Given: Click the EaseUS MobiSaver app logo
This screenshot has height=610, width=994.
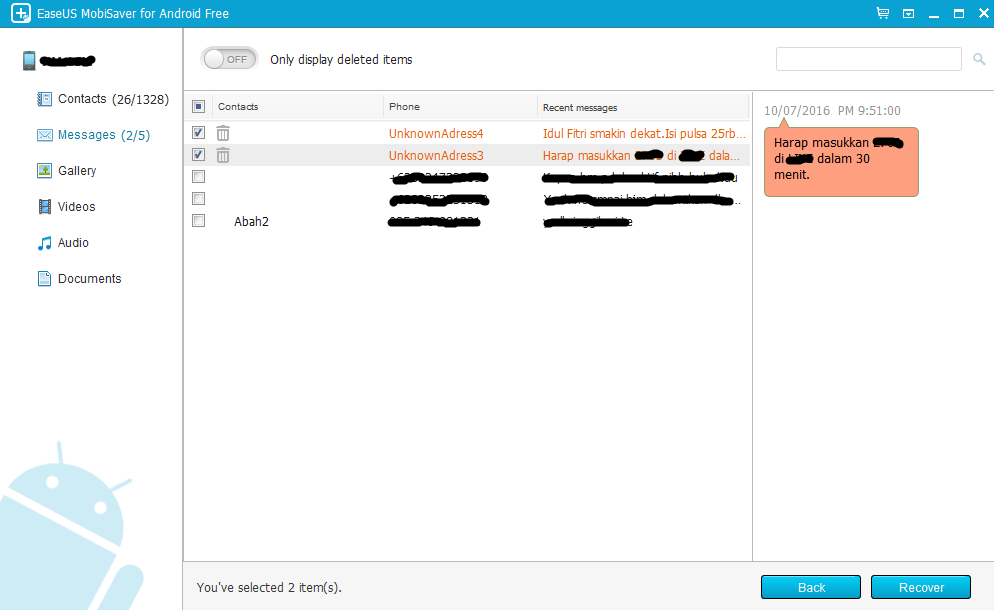Looking at the screenshot, I should (21, 13).
